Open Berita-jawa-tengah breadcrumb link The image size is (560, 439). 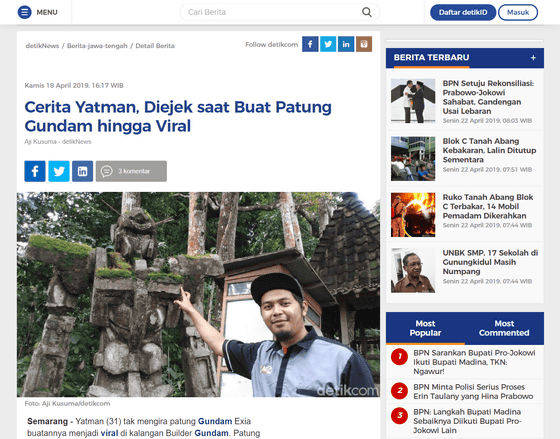[97, 46]
